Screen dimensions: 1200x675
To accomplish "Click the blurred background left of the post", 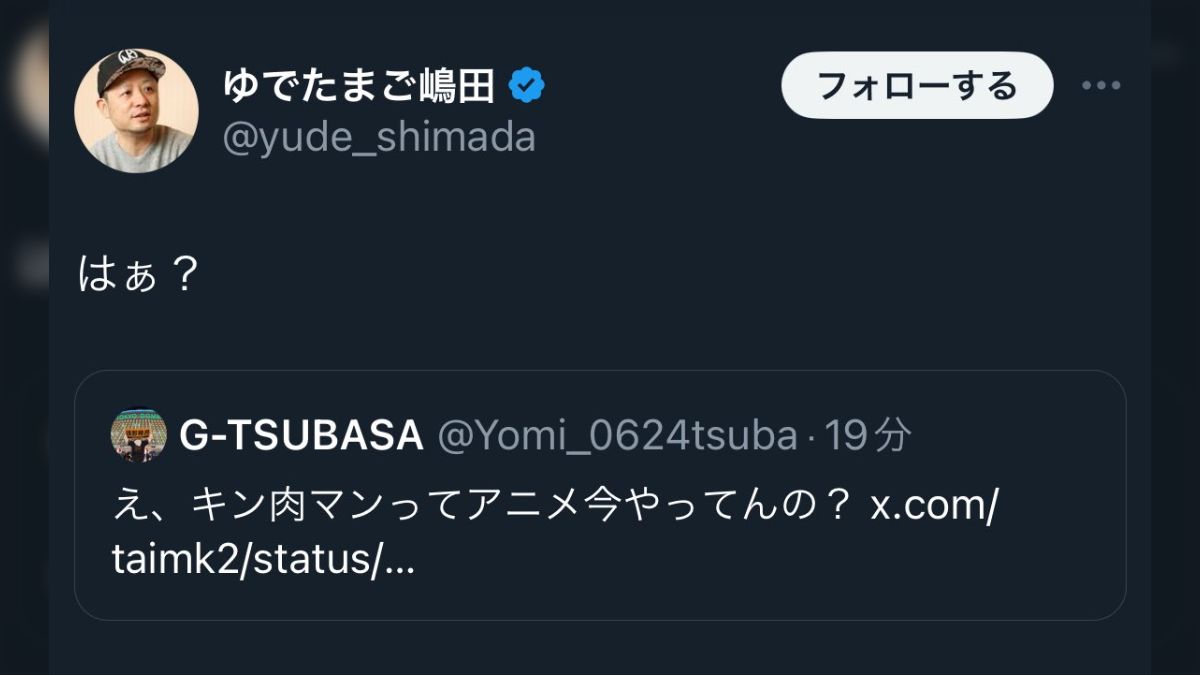I will [24, 400].
